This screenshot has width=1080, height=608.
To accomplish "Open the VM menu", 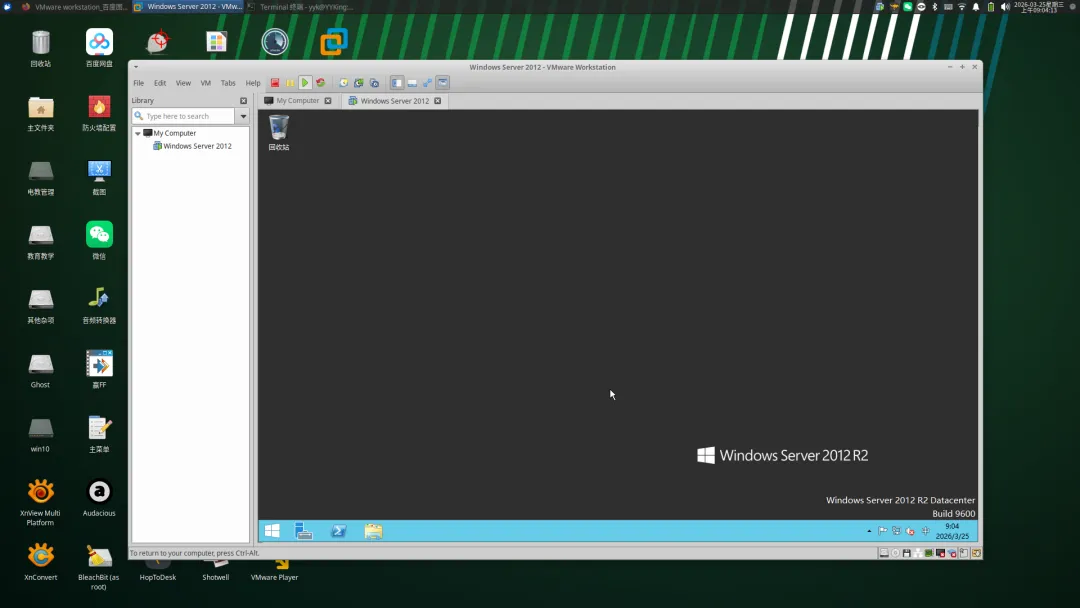I will 205,83.
